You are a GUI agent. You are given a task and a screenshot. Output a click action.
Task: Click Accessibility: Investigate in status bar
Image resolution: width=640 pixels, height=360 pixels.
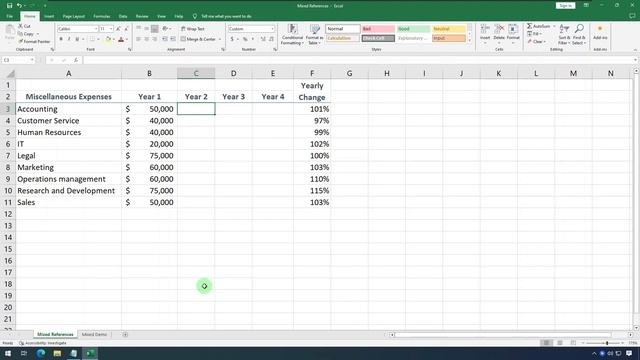pyautogui.click(x=43, y=343)
